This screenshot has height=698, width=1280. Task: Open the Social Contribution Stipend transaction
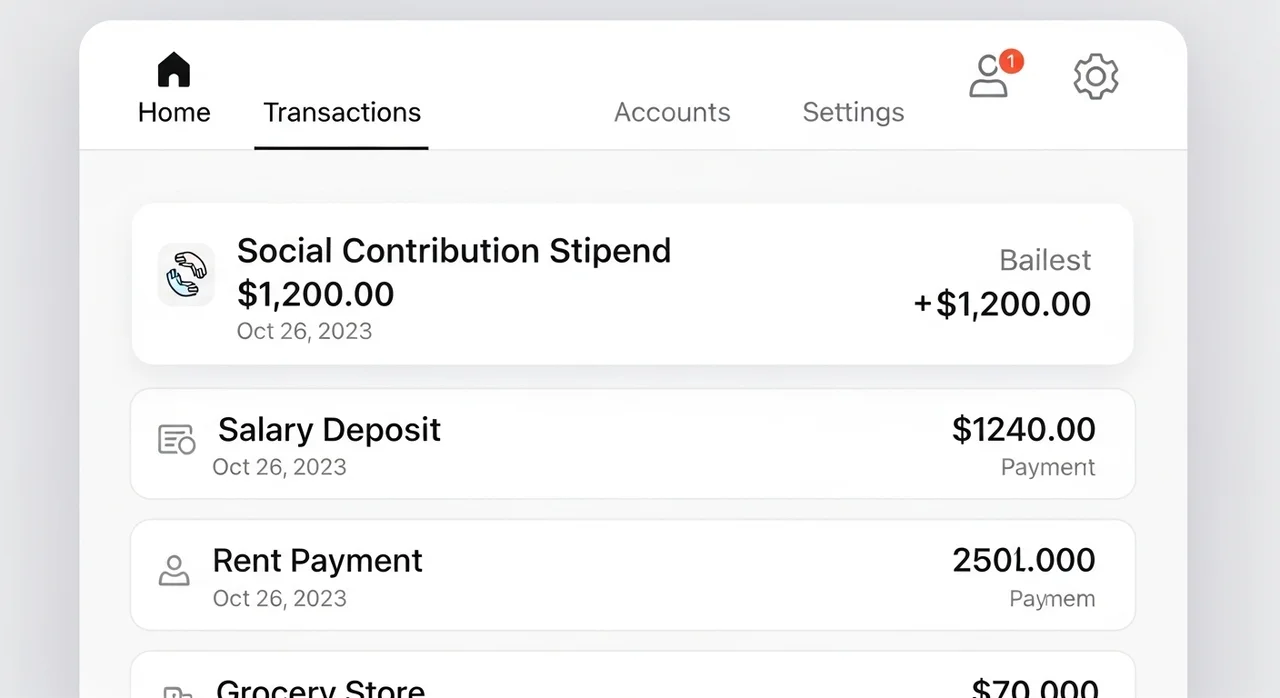[454, 250]
